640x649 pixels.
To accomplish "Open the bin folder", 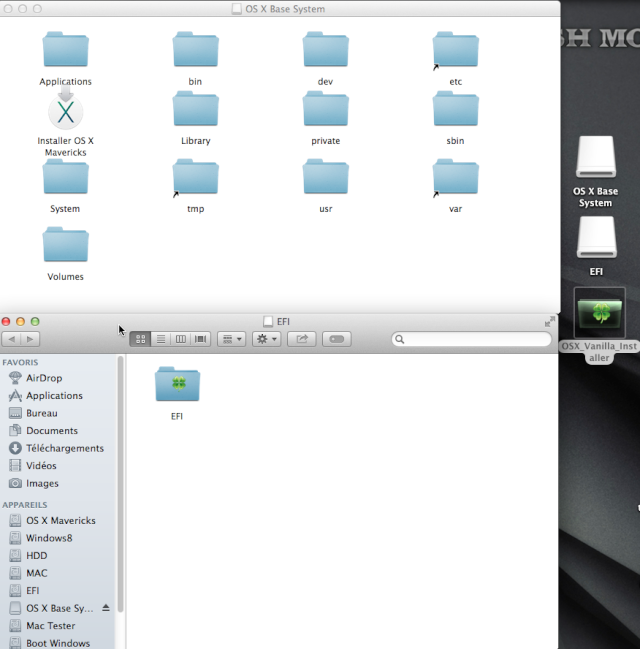I will (x=195, y=50).
